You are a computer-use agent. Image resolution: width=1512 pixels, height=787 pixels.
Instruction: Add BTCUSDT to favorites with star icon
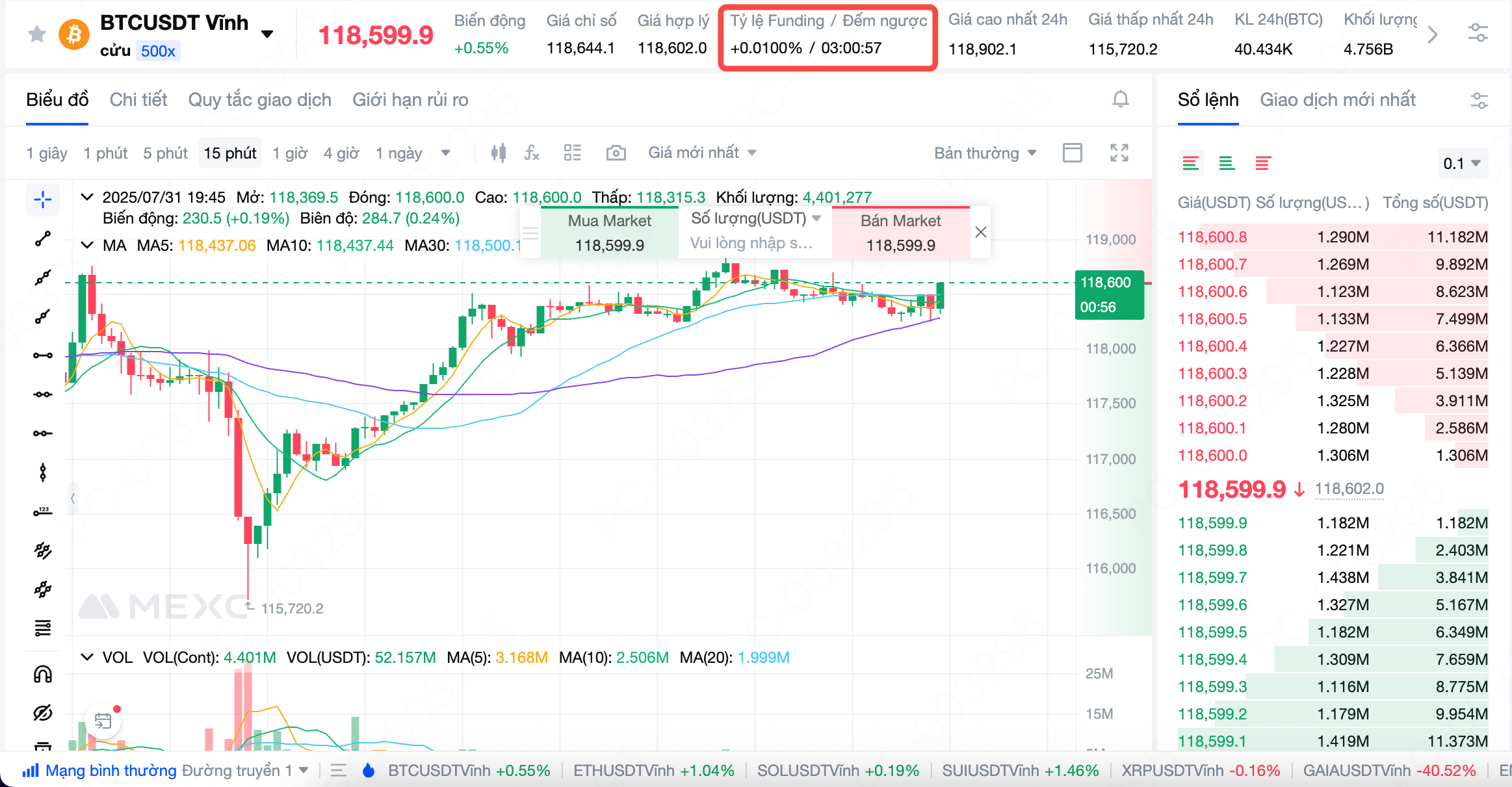[37, 34]
